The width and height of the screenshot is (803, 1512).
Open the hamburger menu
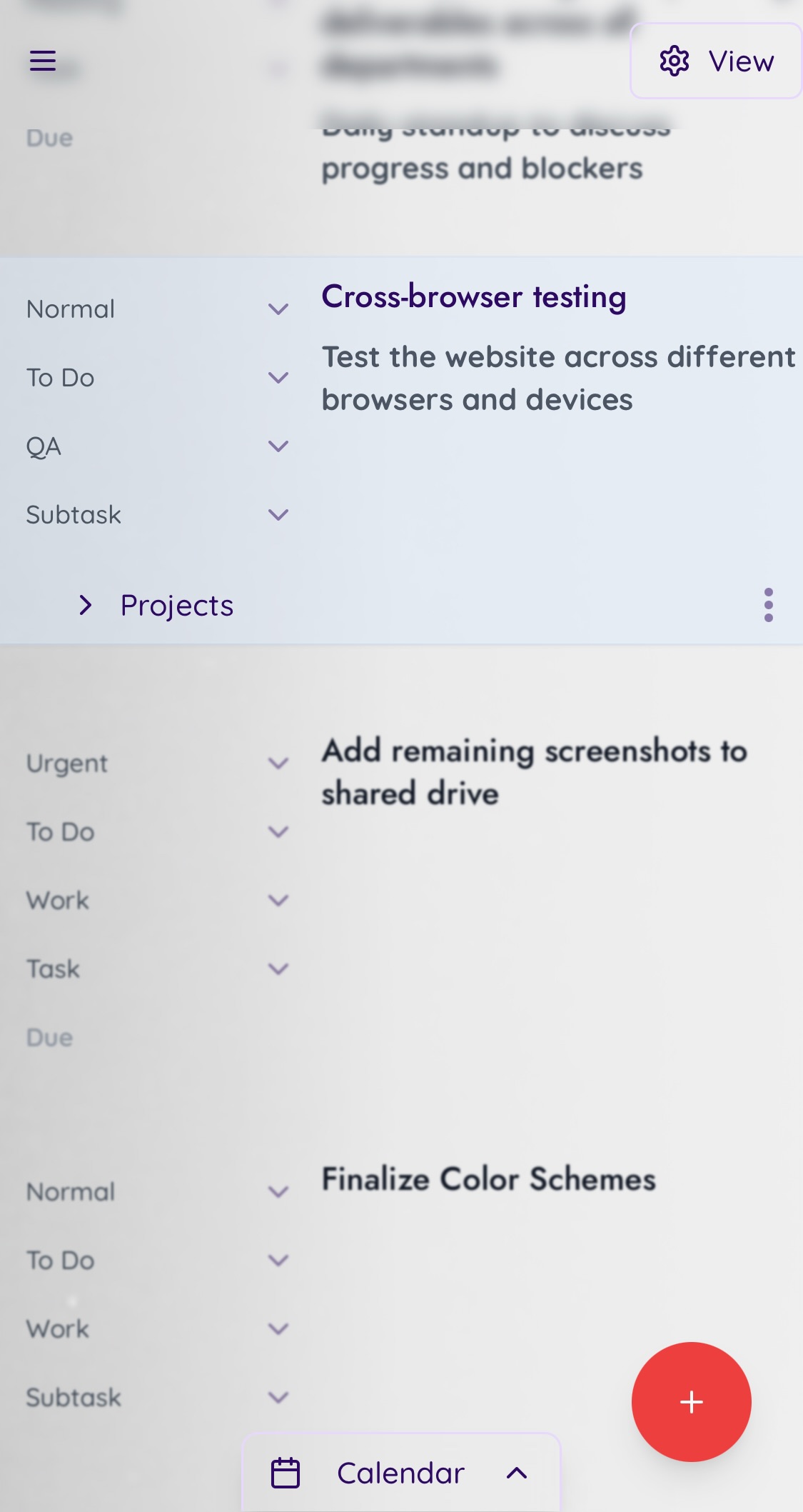[x=43, y=61]
